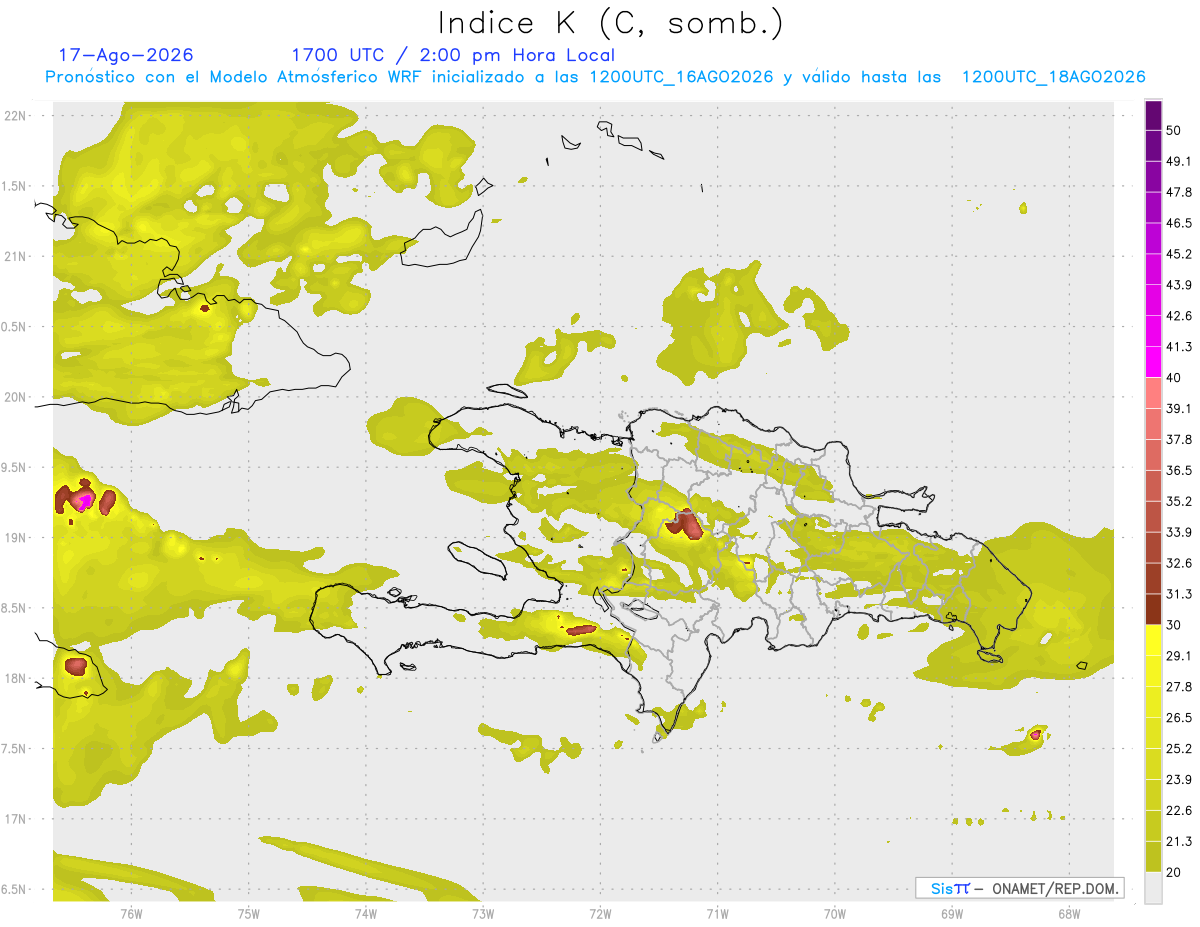Click the "69W" longitude label

952,913
